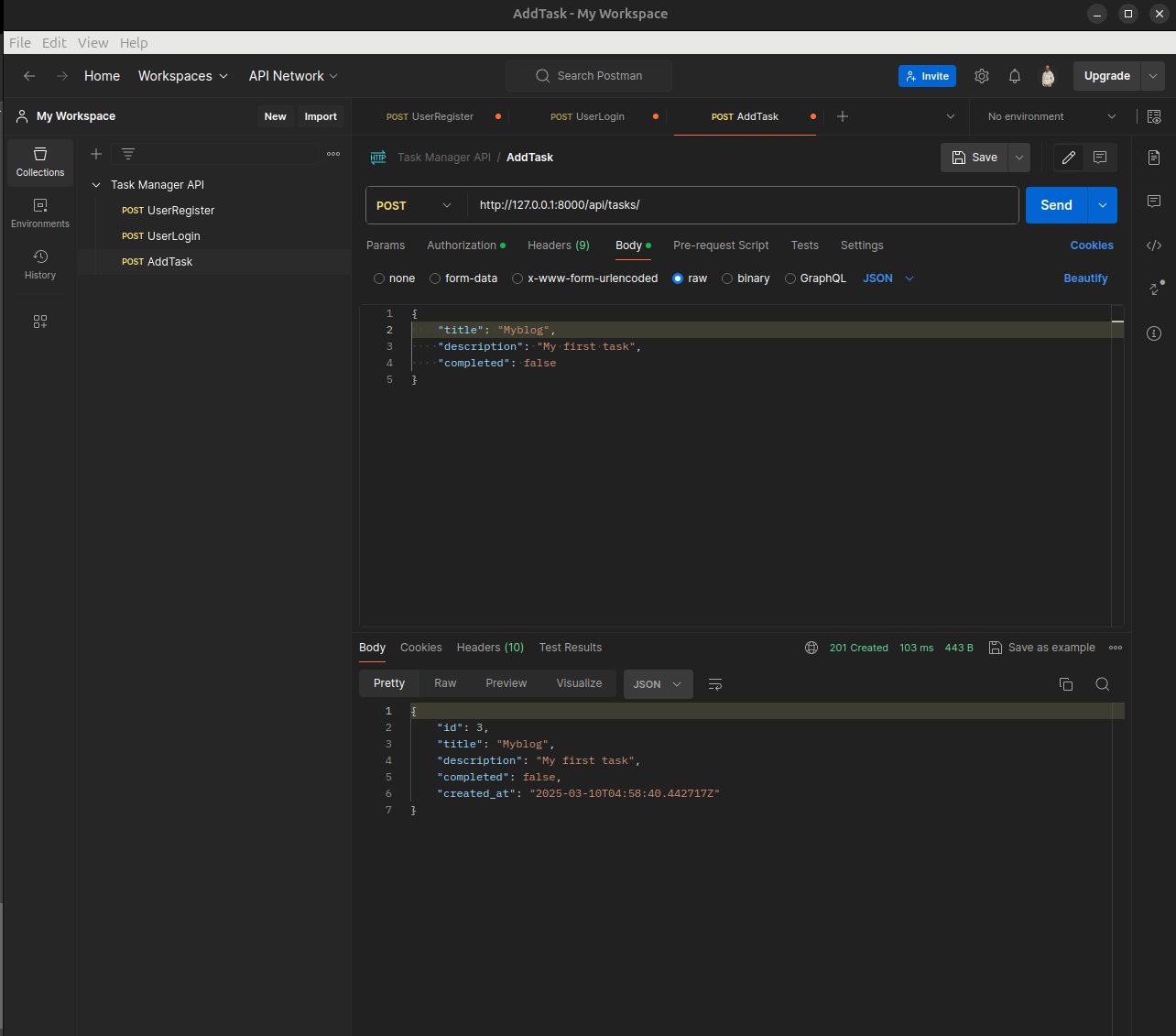Image resolution: width=1176 pixels, height=1036 pixels.
Task: Open a new request tab with plus
Action: (843, 116)
